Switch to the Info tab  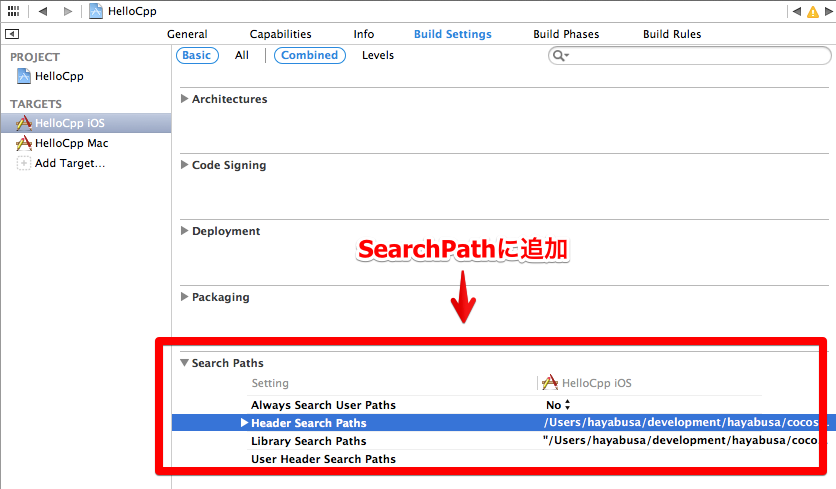point(364,34)
